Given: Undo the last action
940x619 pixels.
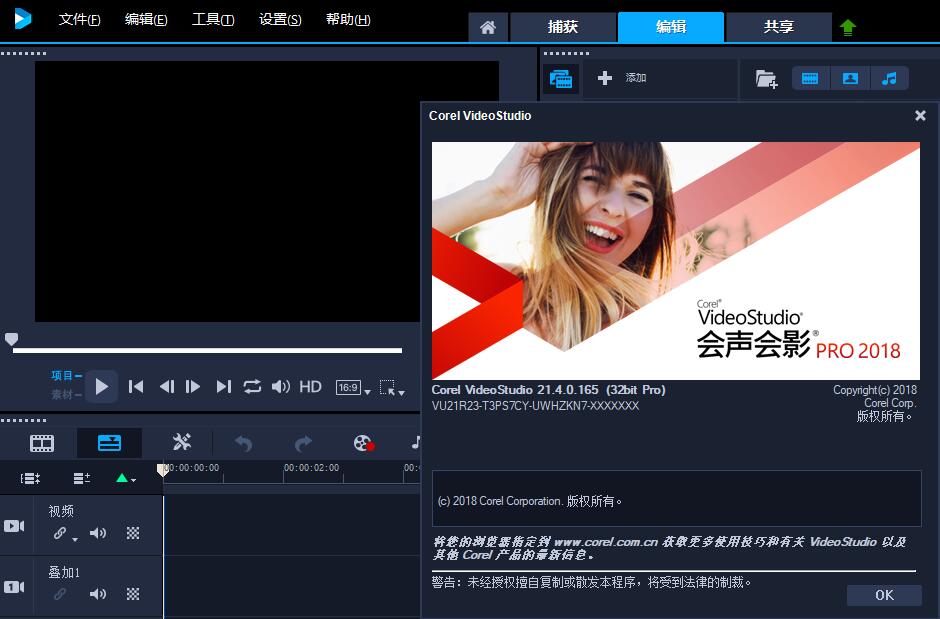Looking at the screenshot, I should [x=243, y=443].
